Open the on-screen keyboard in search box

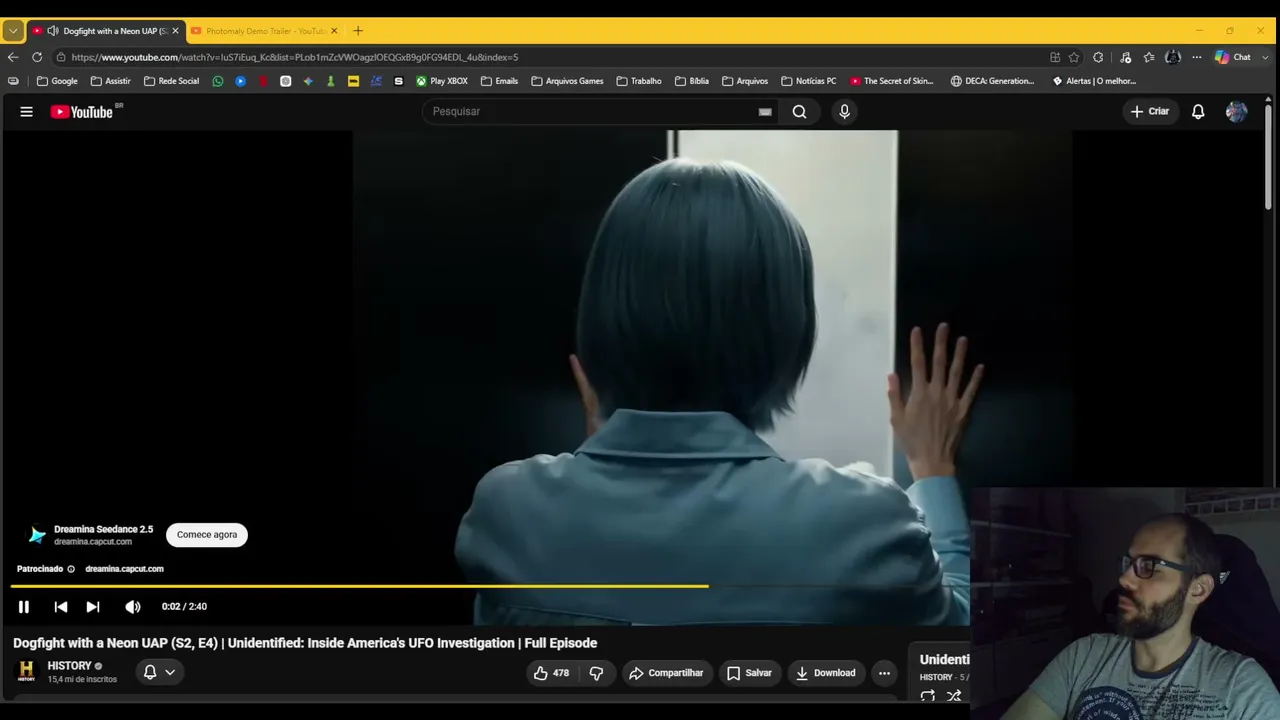[x=765, y=112]
